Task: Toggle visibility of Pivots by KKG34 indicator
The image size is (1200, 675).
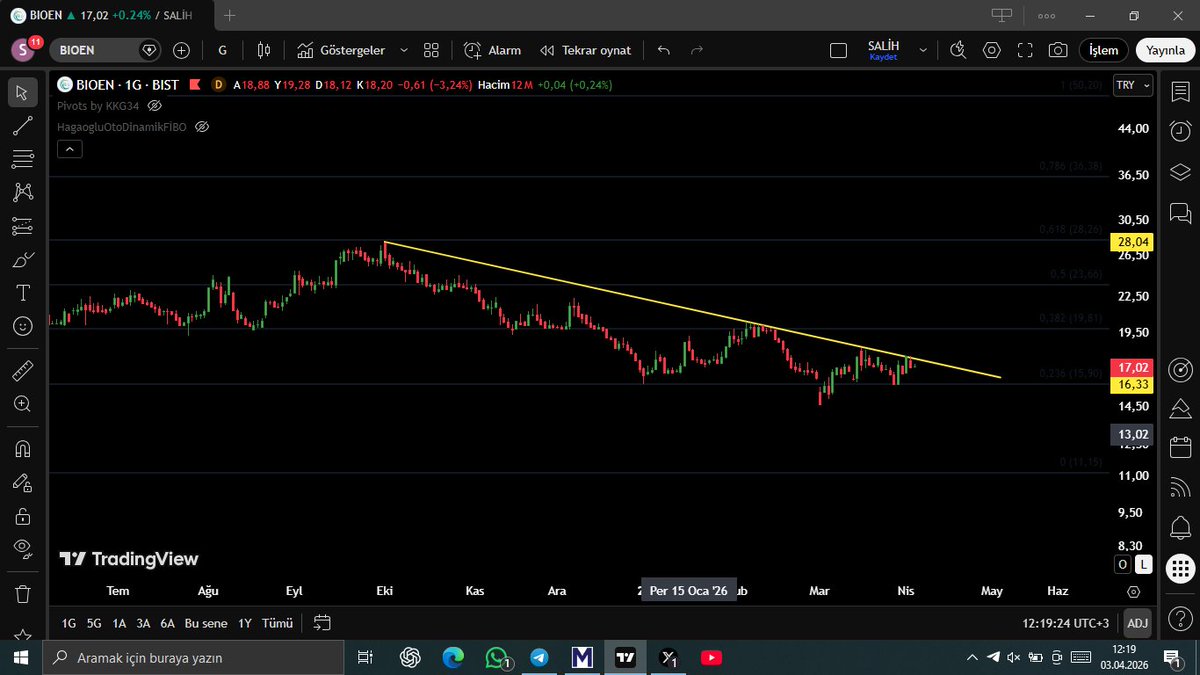Action: click(x=155, y=105)
